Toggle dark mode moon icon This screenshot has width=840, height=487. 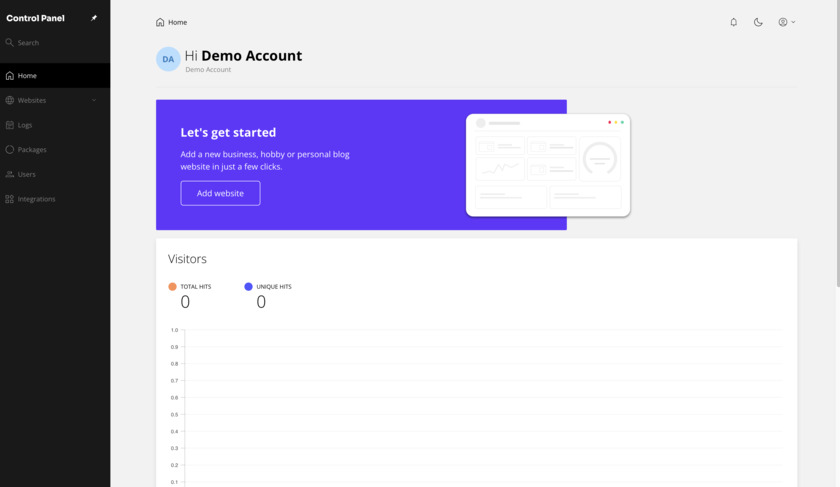coord(758,22)
